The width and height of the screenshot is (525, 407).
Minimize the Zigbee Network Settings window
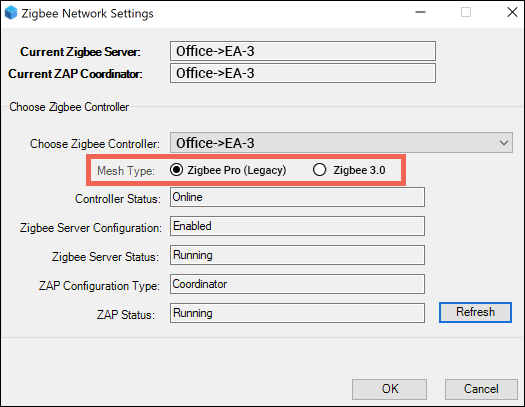pyautogui.click(x=421, y=12)
